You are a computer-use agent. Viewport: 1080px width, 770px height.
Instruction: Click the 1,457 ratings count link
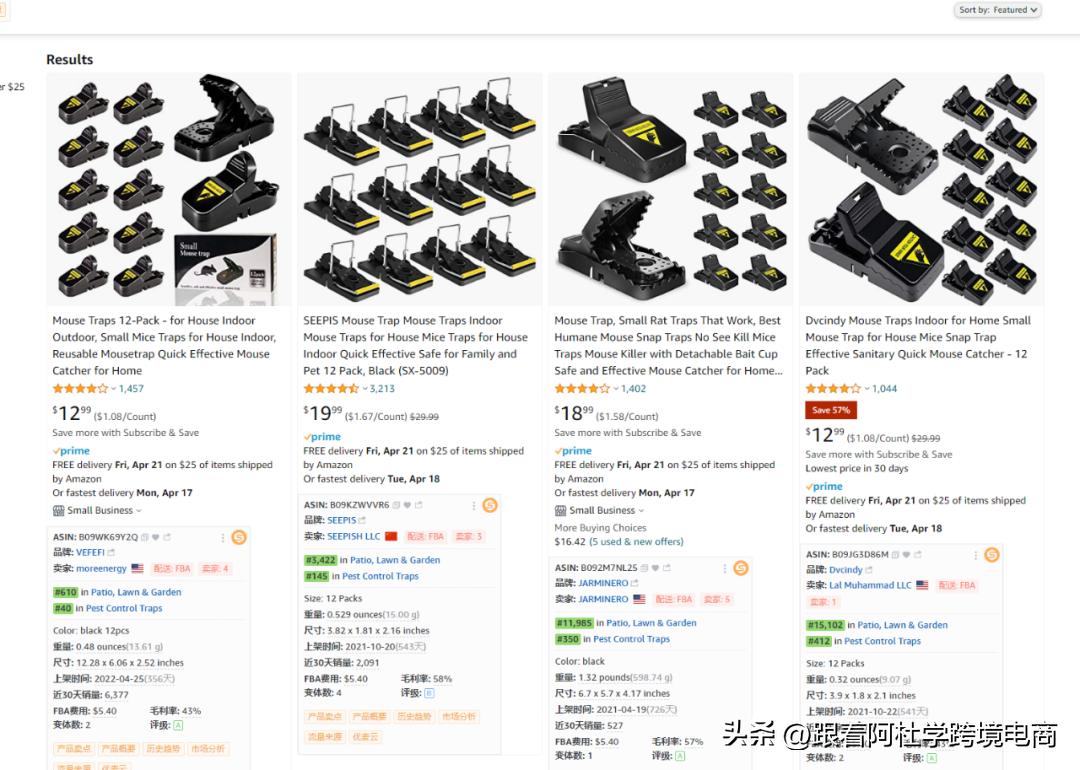tap(131, 389)
